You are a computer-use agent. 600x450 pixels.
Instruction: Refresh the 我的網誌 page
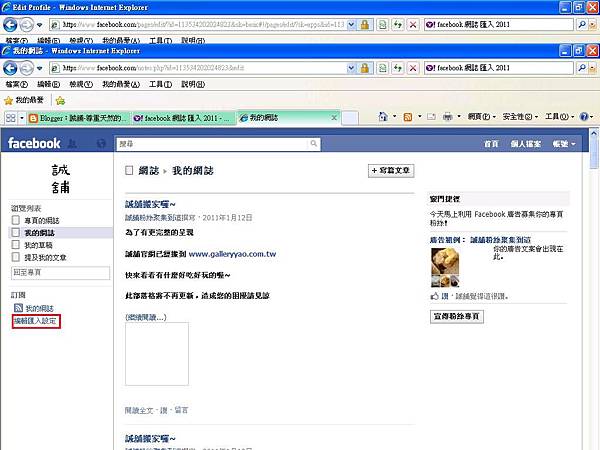[x=398, y=68]
